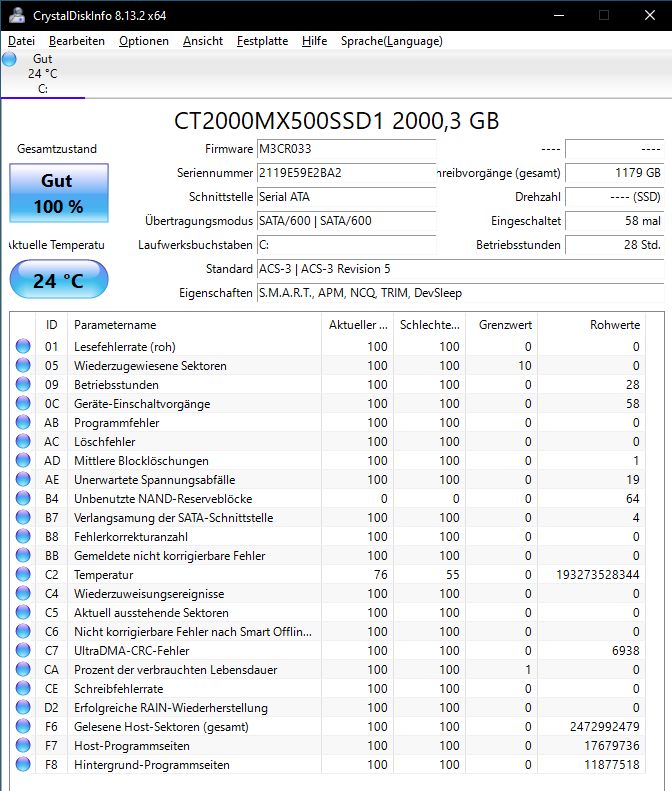Image resolution: width=672 pixels, height=791 pixels.
Task: Click the Standard field ACS-3 Revision 5
Action: (x=460, y=269)
